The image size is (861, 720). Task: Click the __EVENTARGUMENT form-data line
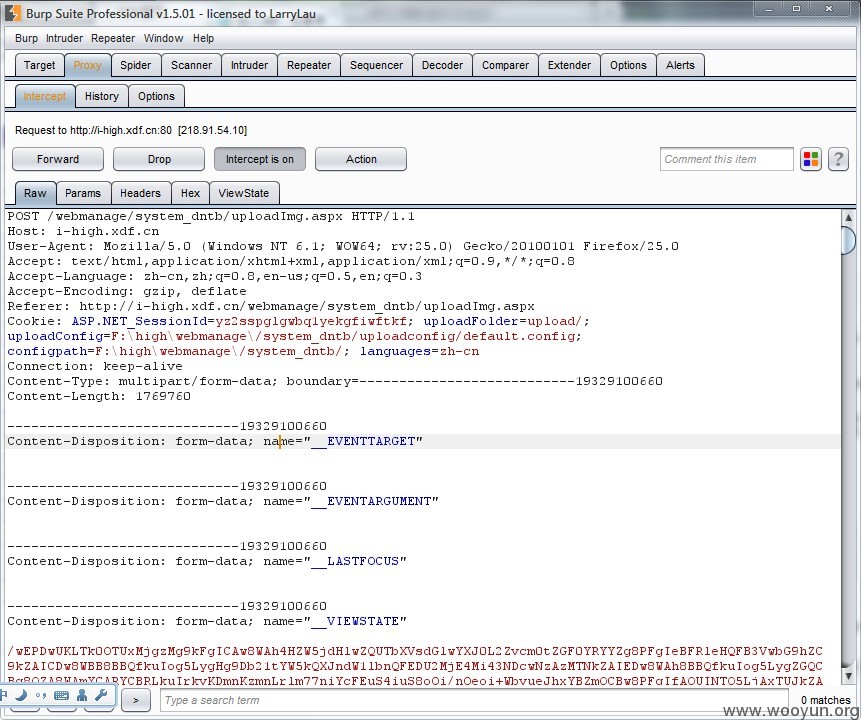(223, 501)
